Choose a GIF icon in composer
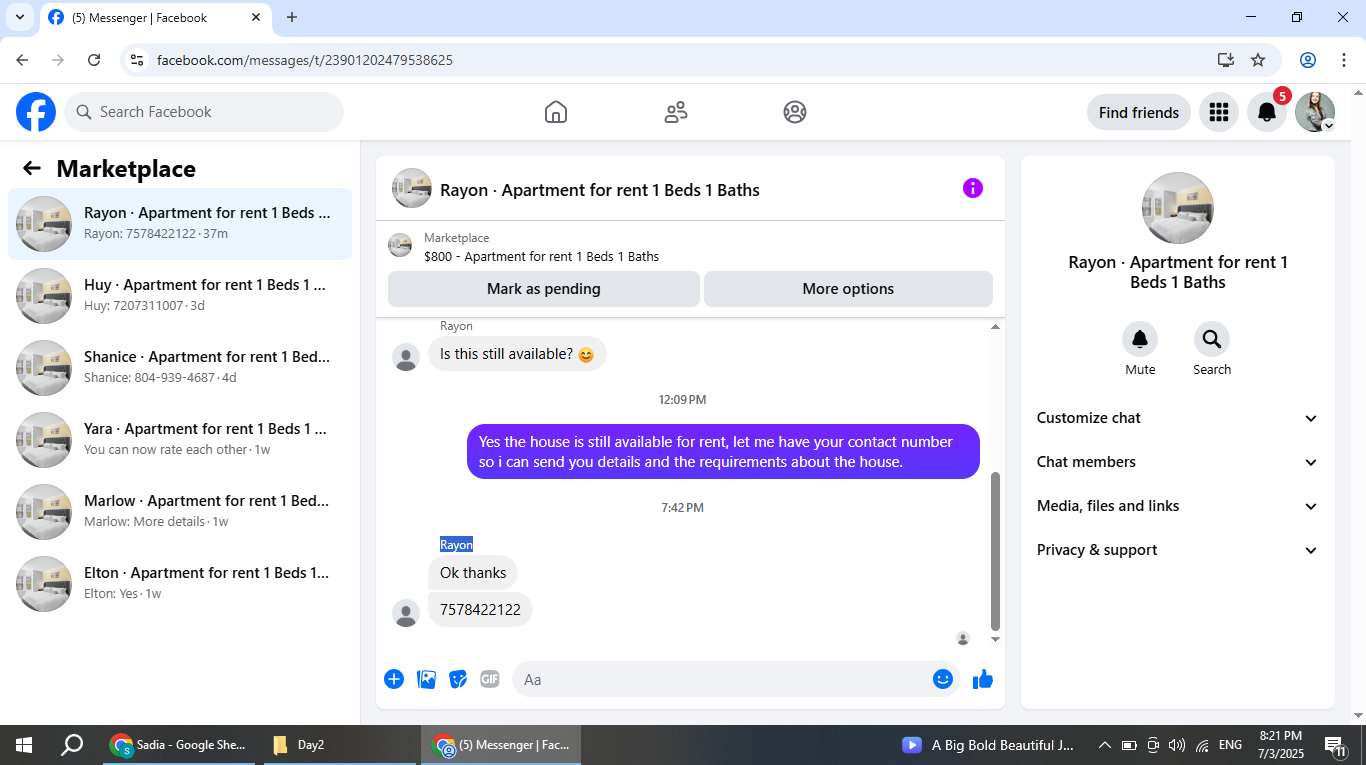This screenshot has width=1366, height=765. [x=489, y=679]
